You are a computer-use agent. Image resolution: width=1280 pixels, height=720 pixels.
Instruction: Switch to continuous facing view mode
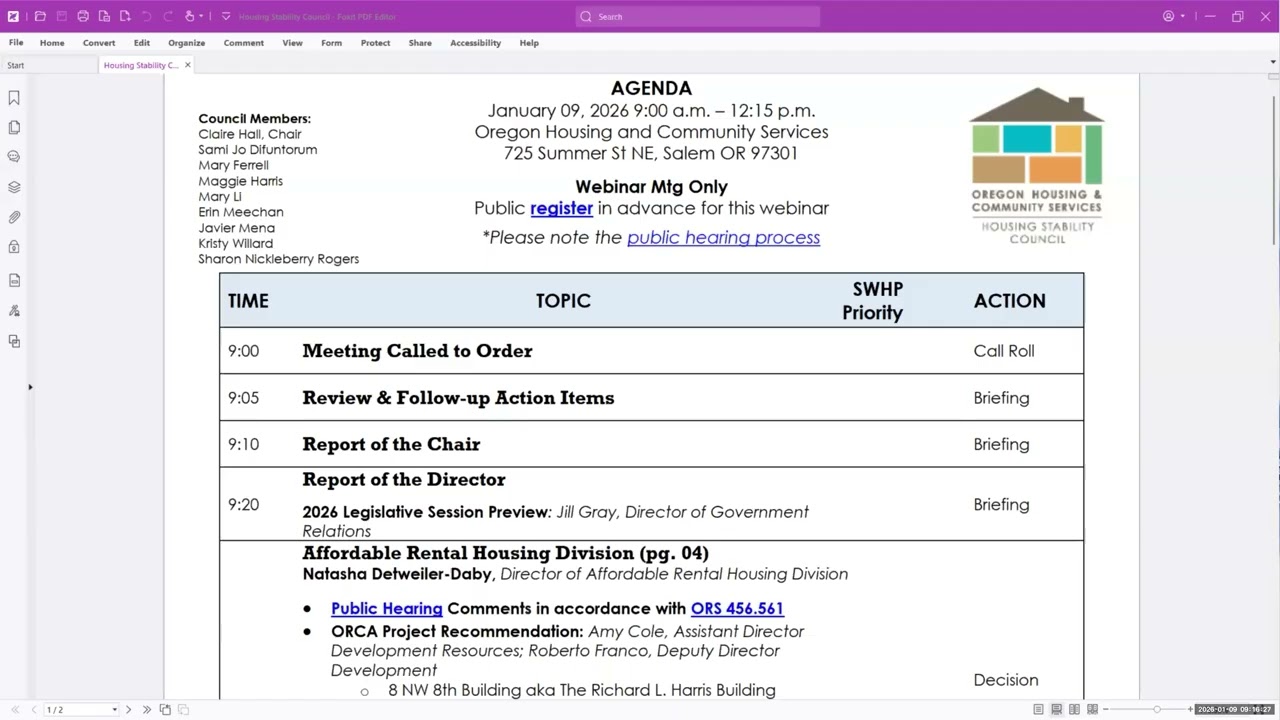click(1092, 710)
